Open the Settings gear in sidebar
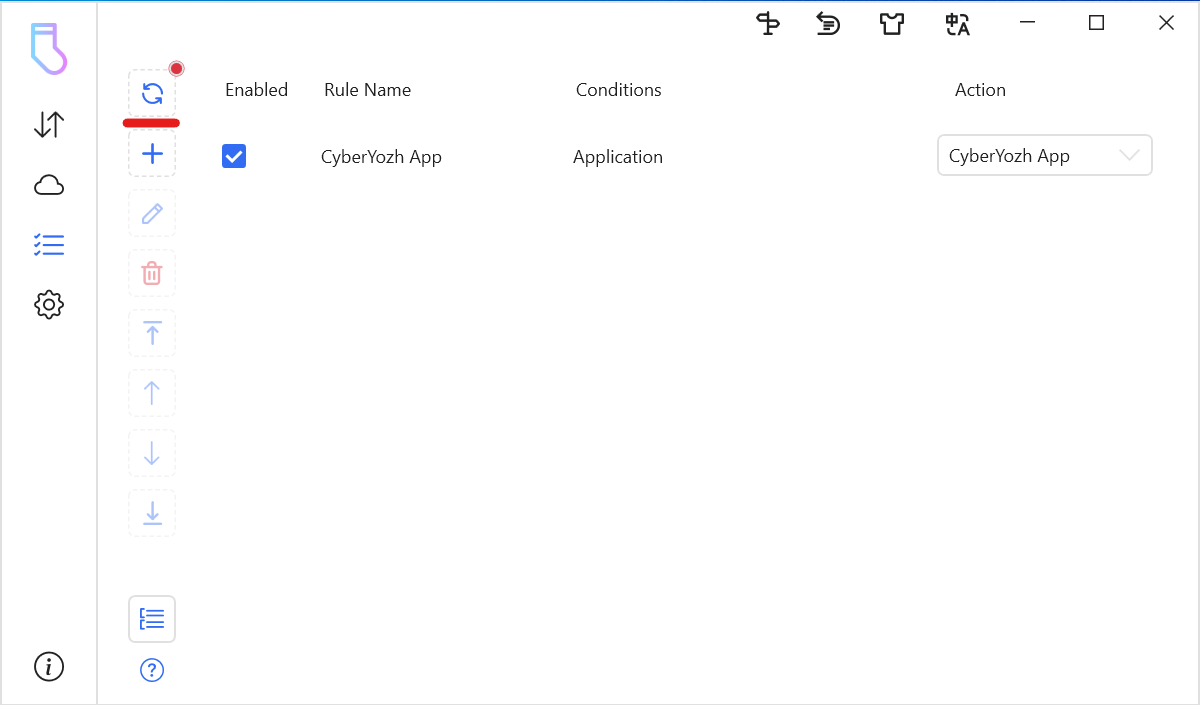 coord(49,305)
